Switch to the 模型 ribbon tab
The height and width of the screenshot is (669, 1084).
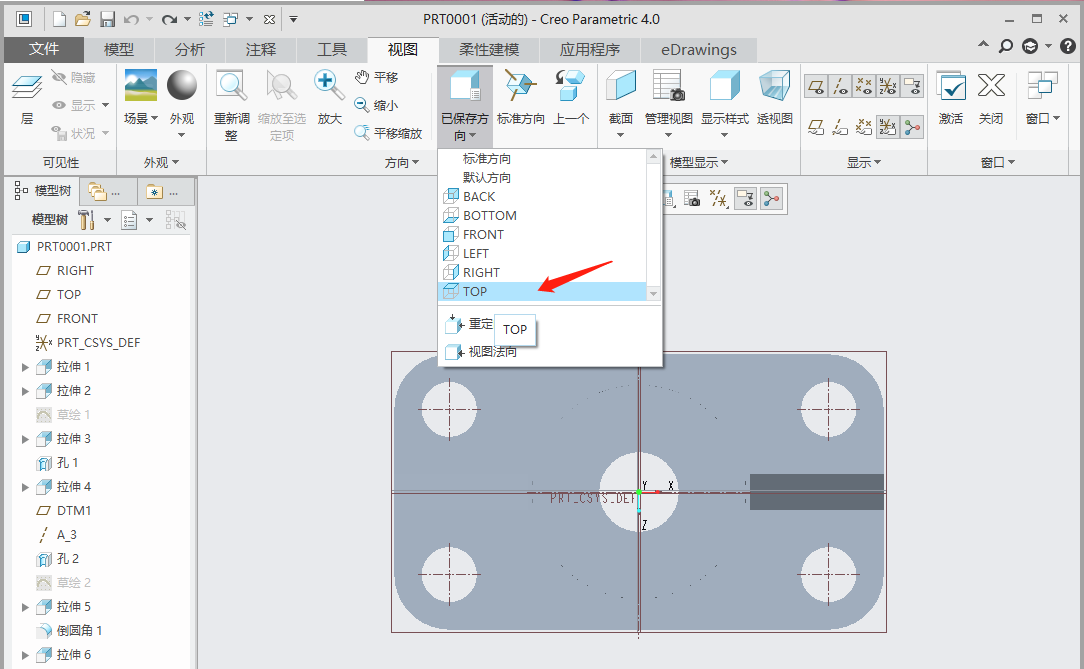point(119,49)
